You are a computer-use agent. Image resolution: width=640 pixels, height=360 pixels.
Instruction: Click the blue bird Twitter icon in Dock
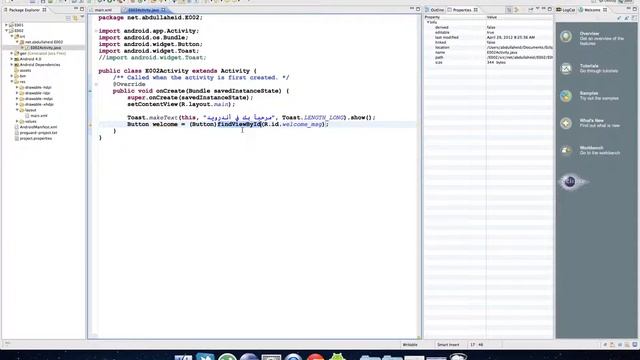205,357
